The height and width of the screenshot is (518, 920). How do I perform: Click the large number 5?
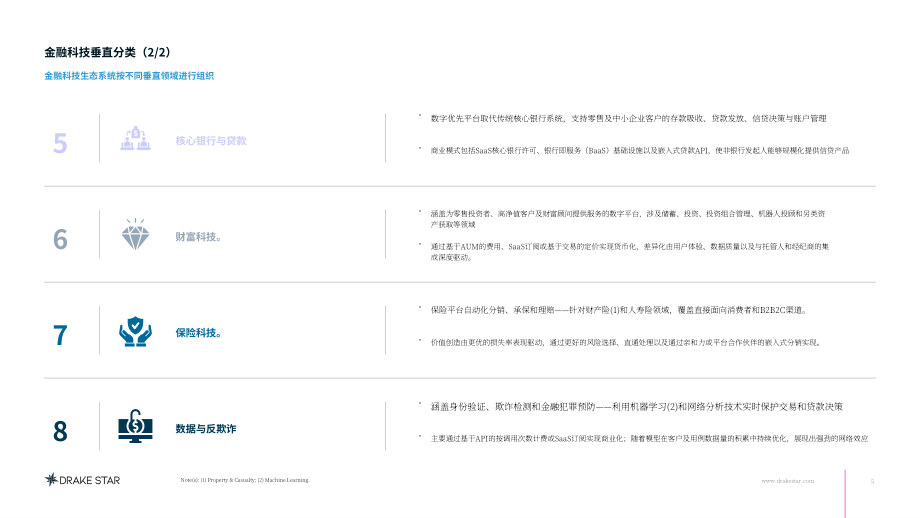pos(60,143)
